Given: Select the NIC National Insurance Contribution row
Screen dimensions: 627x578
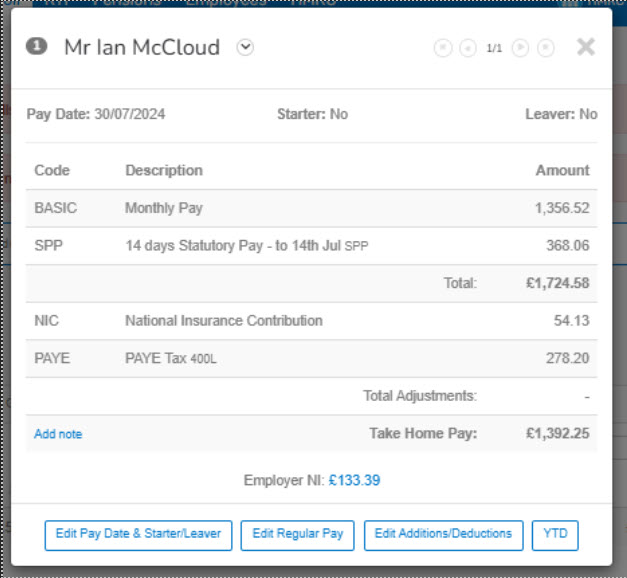Looking at the screenshot, I should 311,321.
